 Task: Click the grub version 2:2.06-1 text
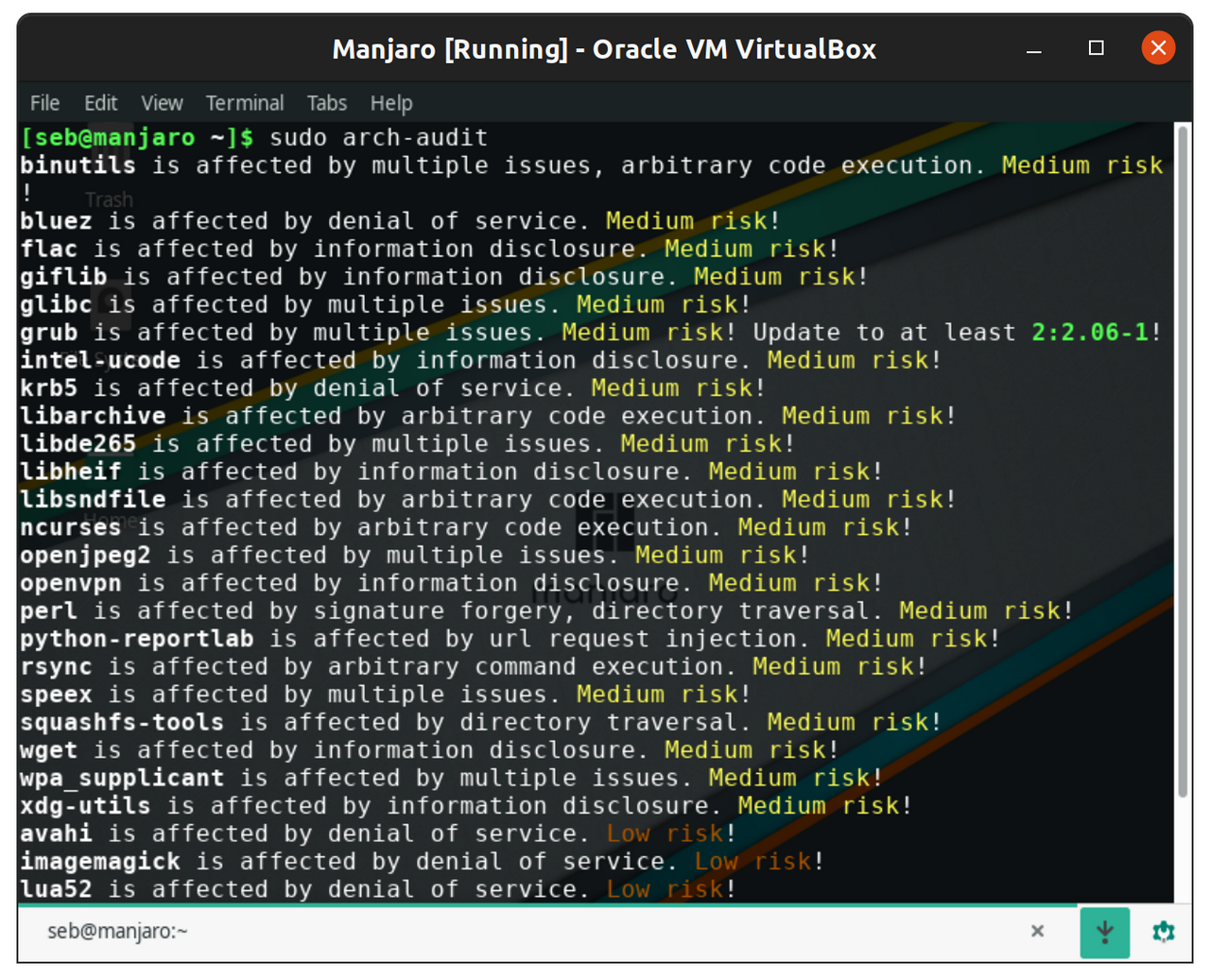[1090, 333]
